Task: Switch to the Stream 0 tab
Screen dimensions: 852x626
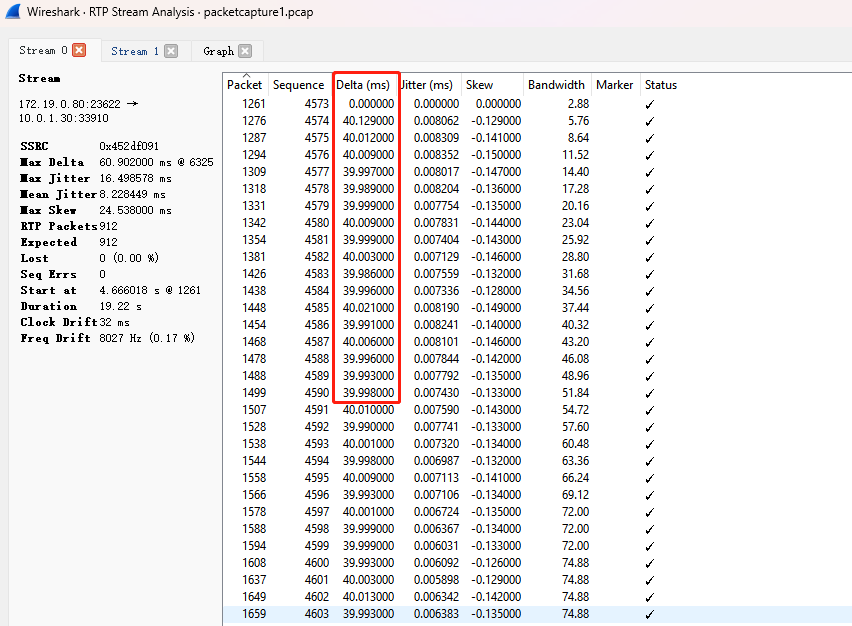Action: click(x=43, y=51)
